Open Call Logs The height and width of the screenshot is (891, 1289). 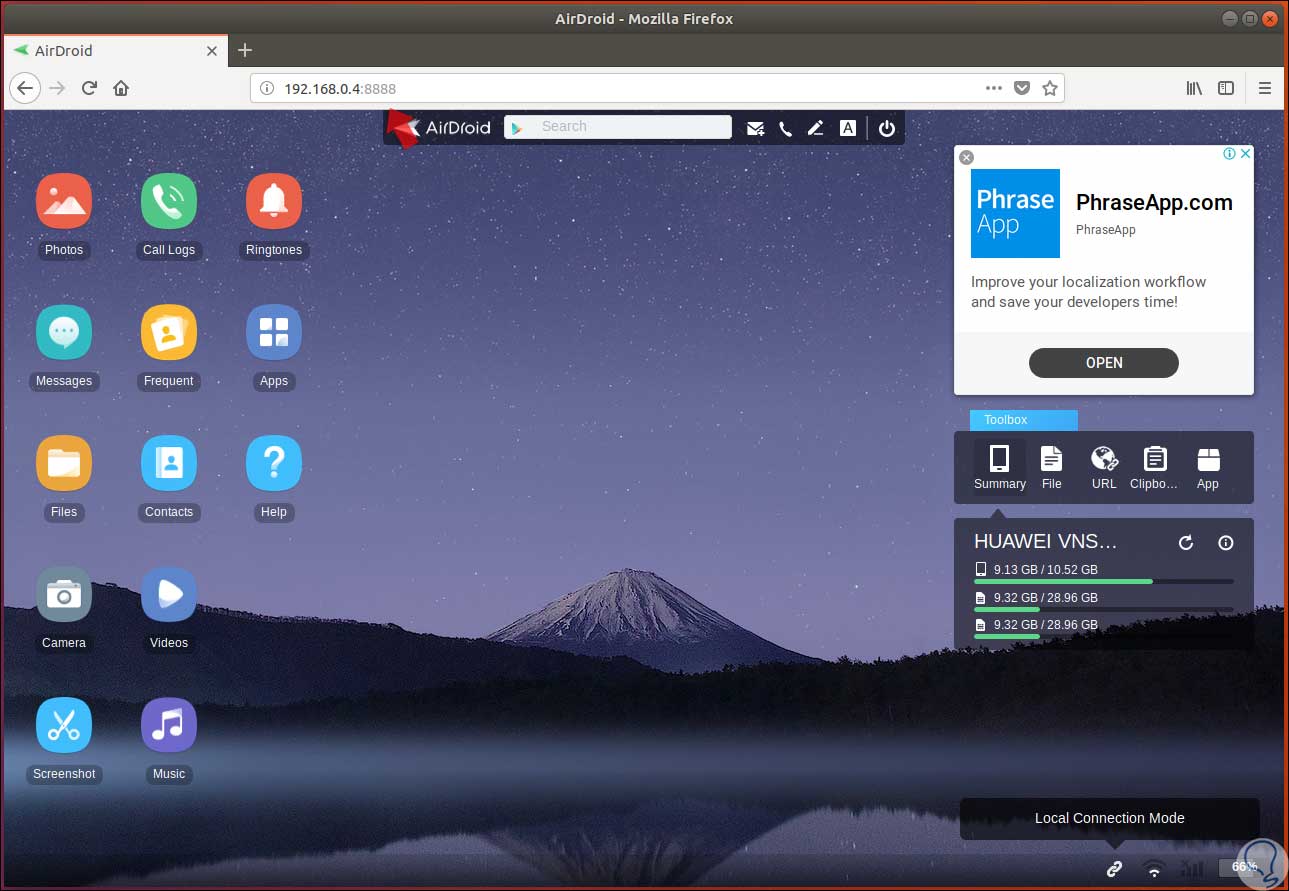point(169,201)
